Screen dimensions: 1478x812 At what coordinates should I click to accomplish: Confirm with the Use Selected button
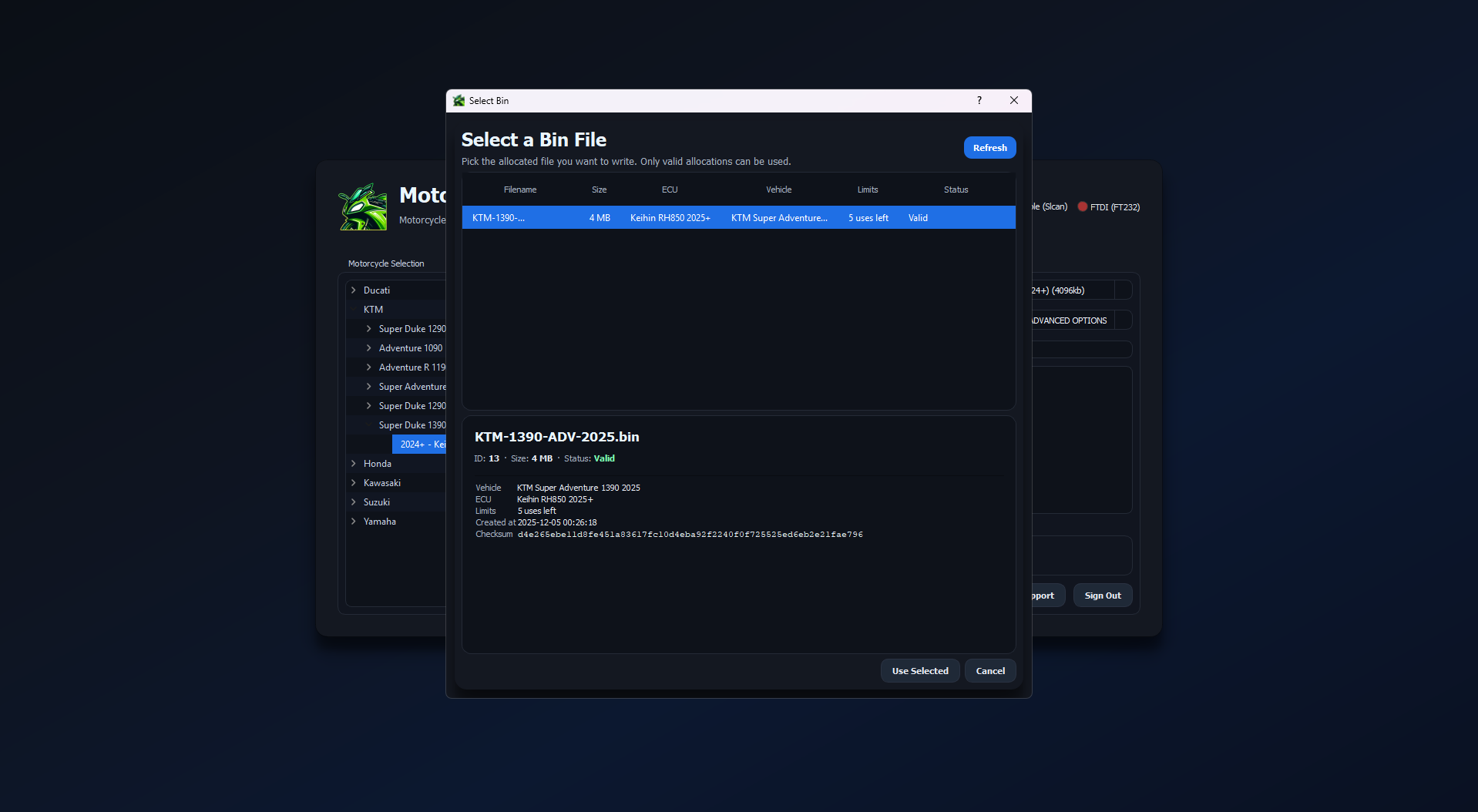920,671
